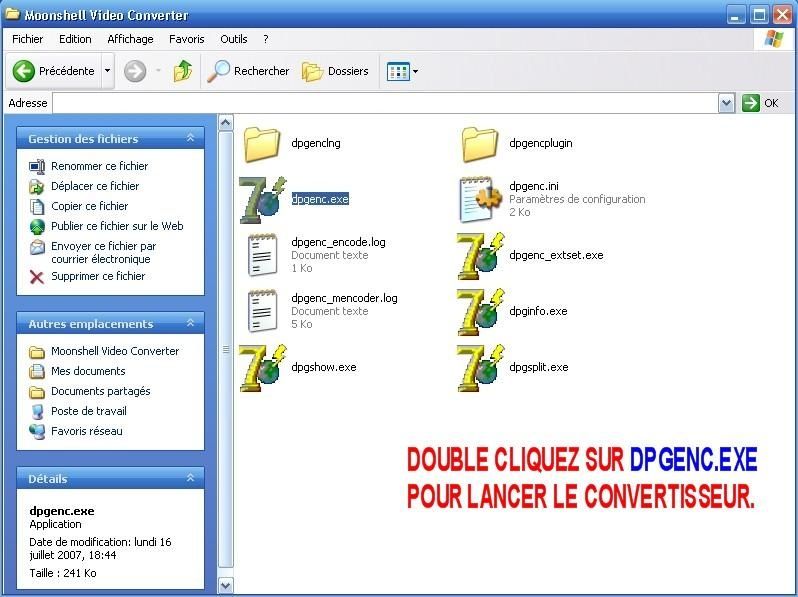Collapse the Détails panel
This screenshot has height=597, width=798.
pos(190,478)
